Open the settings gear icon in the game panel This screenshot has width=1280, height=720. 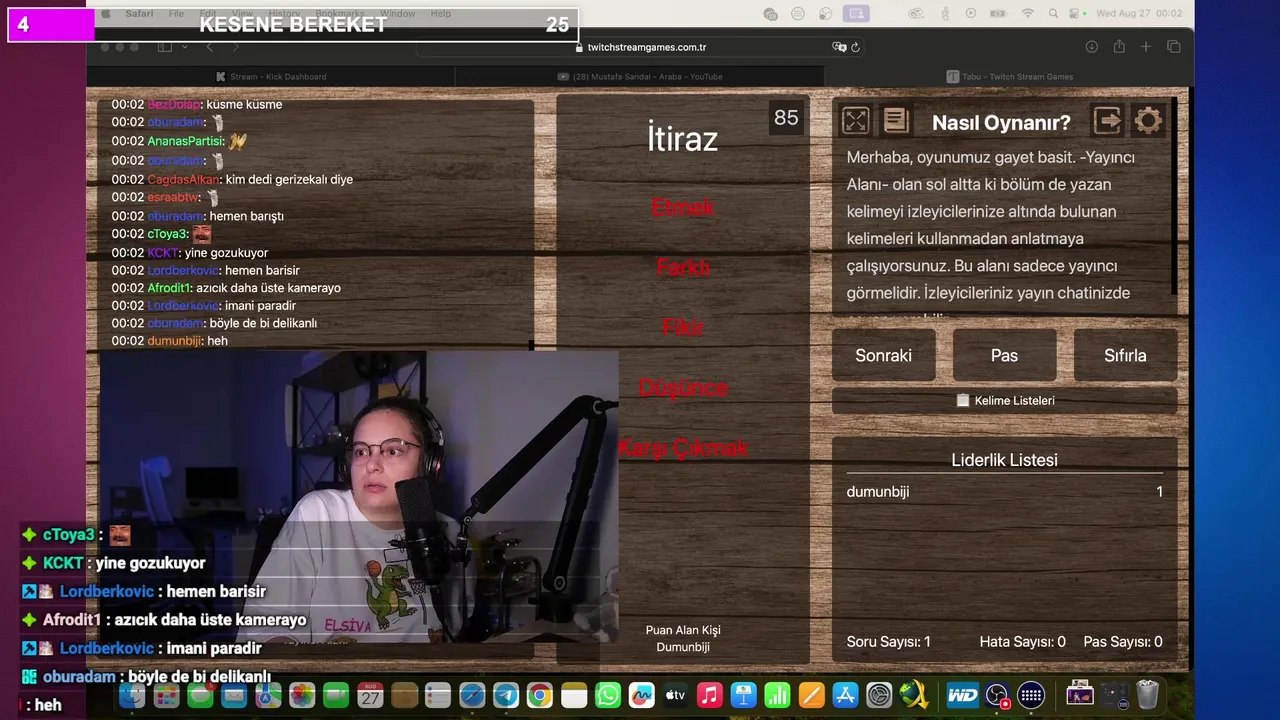[1148, 121]
